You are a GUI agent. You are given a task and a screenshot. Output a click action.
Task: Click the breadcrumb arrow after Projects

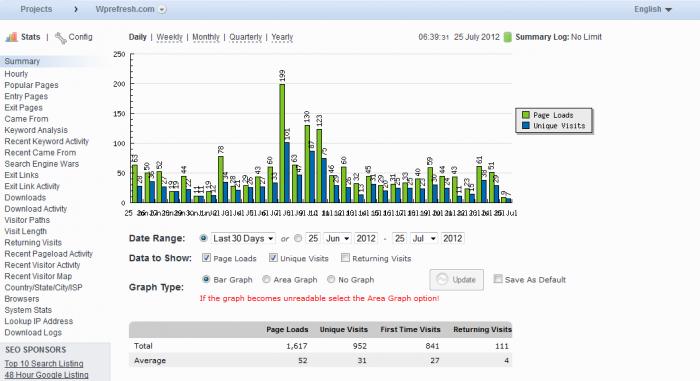pyautogui.click(x=76, y=9)
